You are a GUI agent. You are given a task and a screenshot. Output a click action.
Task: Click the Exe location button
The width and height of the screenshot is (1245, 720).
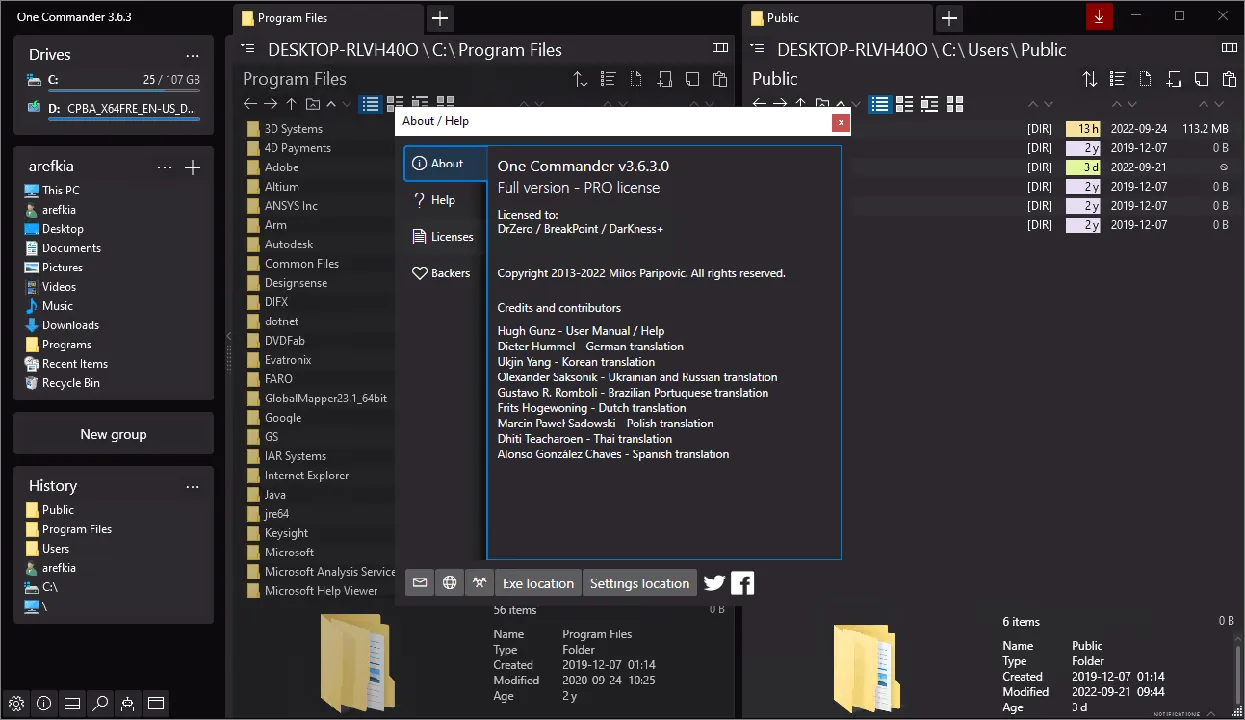(538, 583)
